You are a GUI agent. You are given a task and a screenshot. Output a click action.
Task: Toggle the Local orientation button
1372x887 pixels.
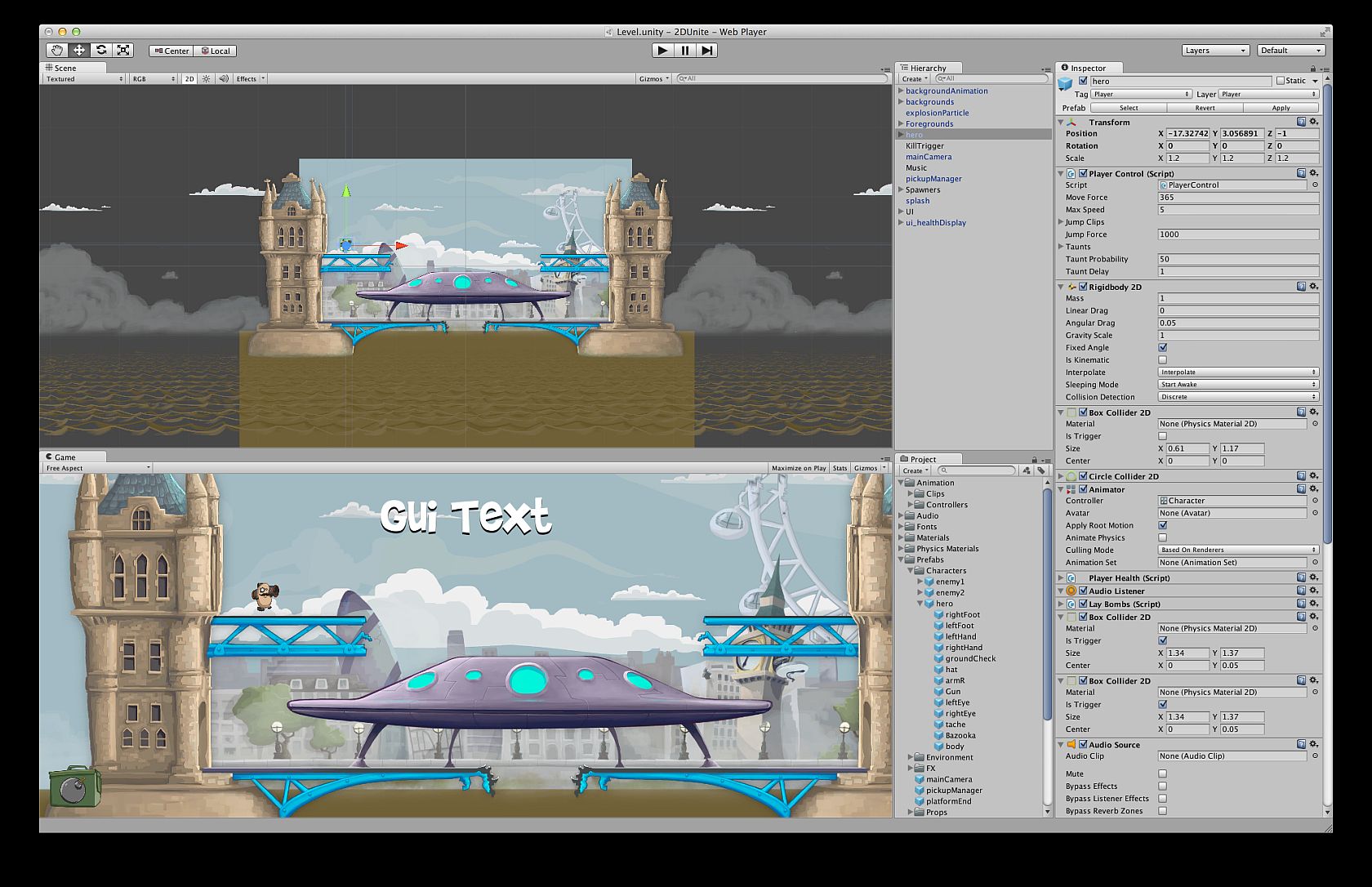pyautogui.click(x=215, y=51)
